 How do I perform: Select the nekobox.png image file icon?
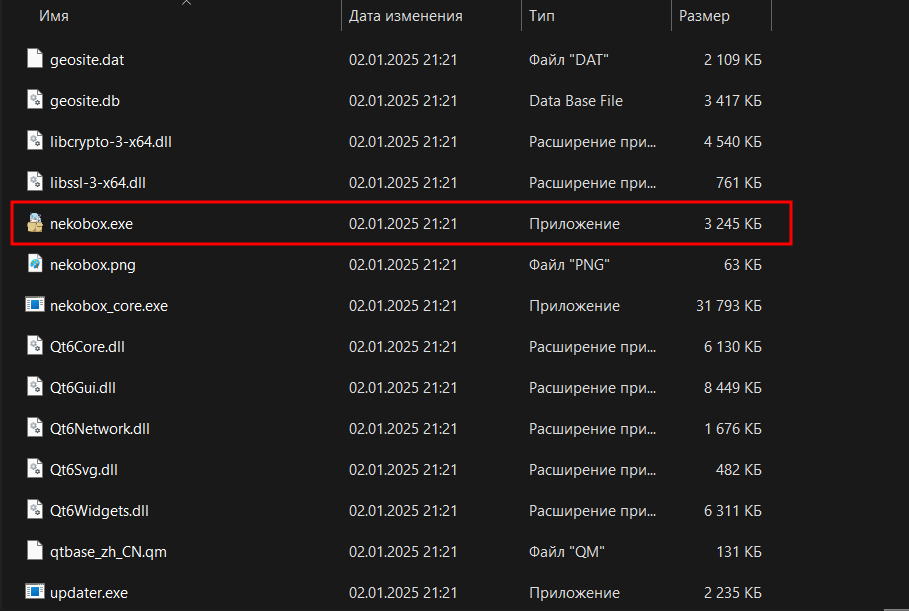35,265
